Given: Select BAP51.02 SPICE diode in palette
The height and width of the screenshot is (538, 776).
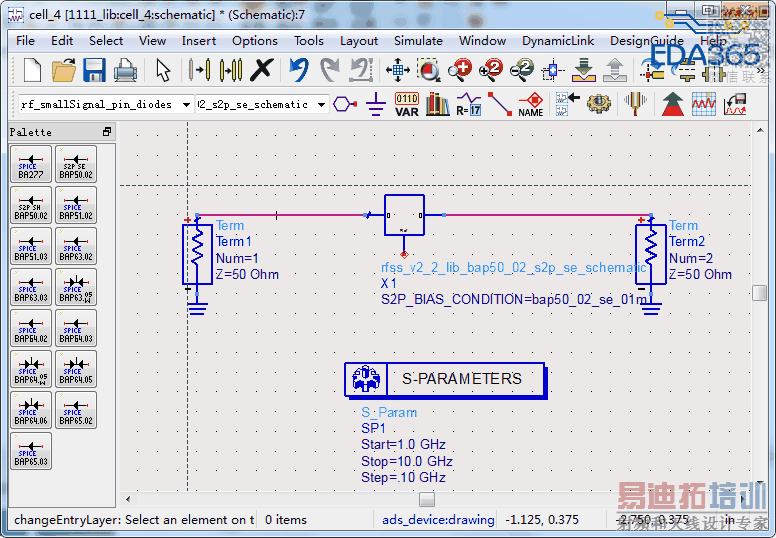Looking at the screenshot, I should 76,205.
